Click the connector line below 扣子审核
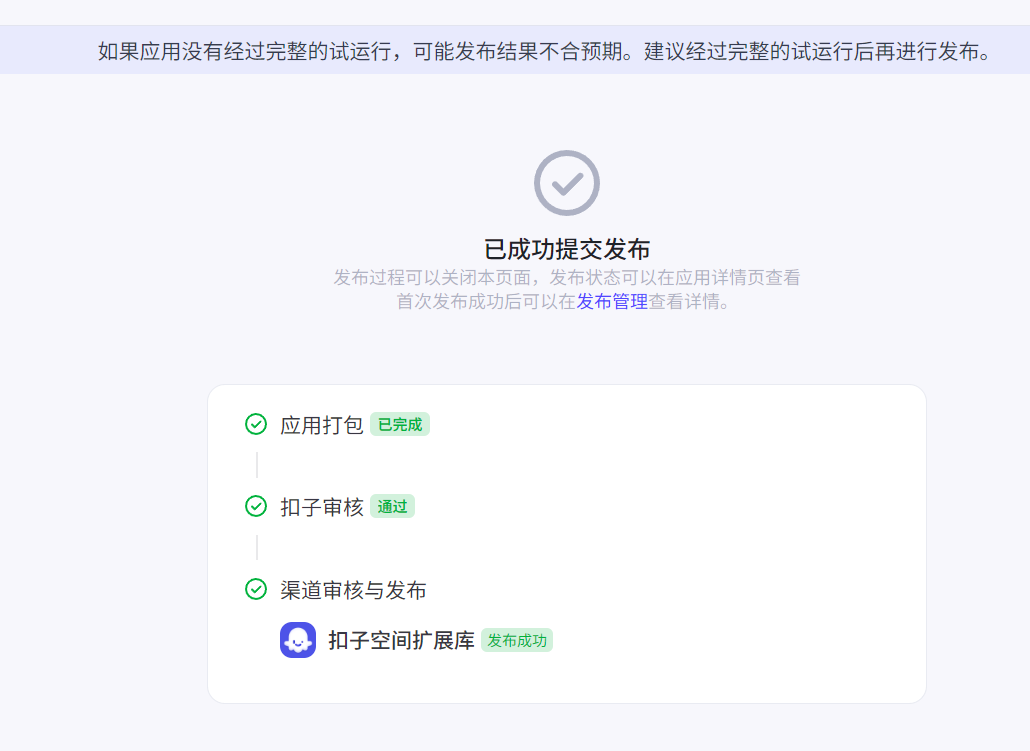 pyautogui.click(x=257, y=547)
